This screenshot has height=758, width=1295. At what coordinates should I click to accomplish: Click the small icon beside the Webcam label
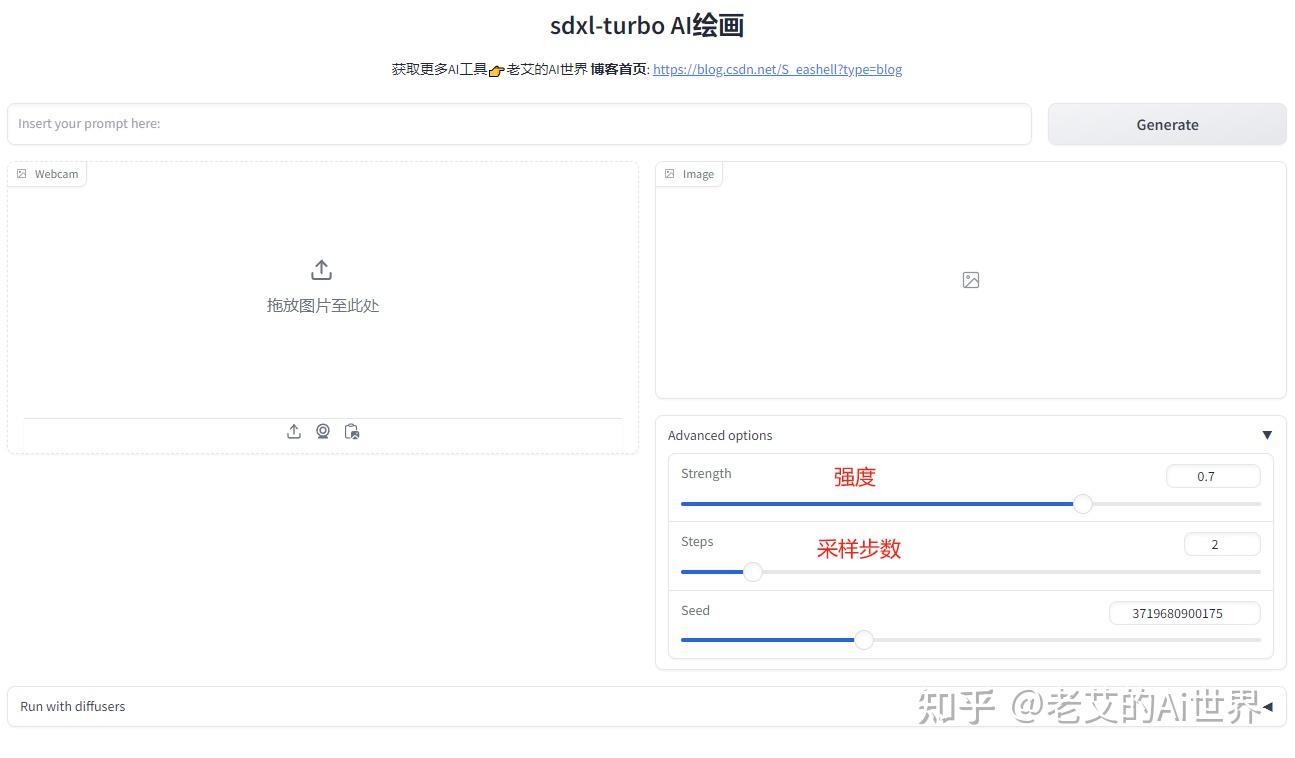[x=22, y=173]
